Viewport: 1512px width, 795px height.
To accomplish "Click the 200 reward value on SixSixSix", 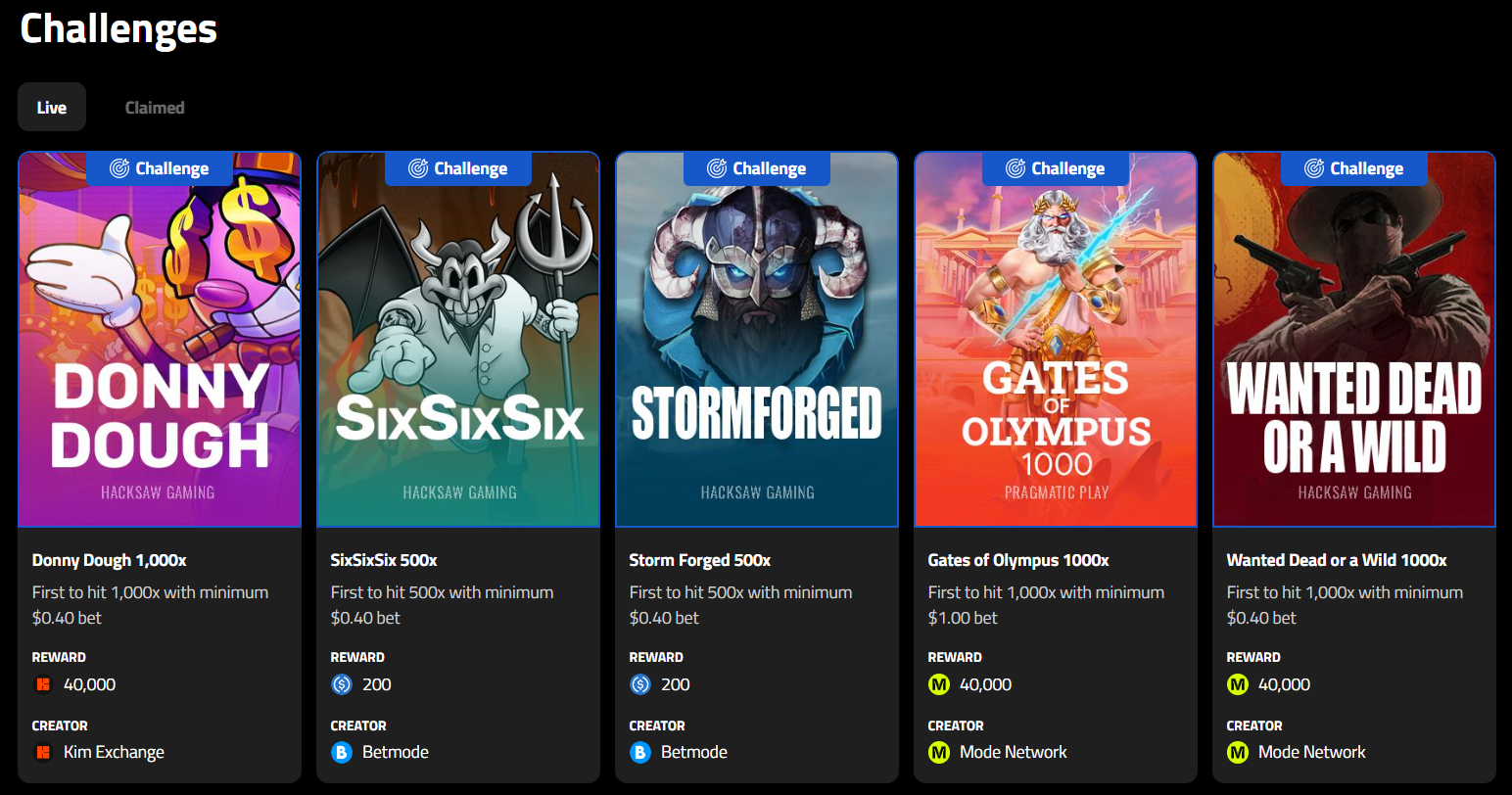I will click(377, 684).
